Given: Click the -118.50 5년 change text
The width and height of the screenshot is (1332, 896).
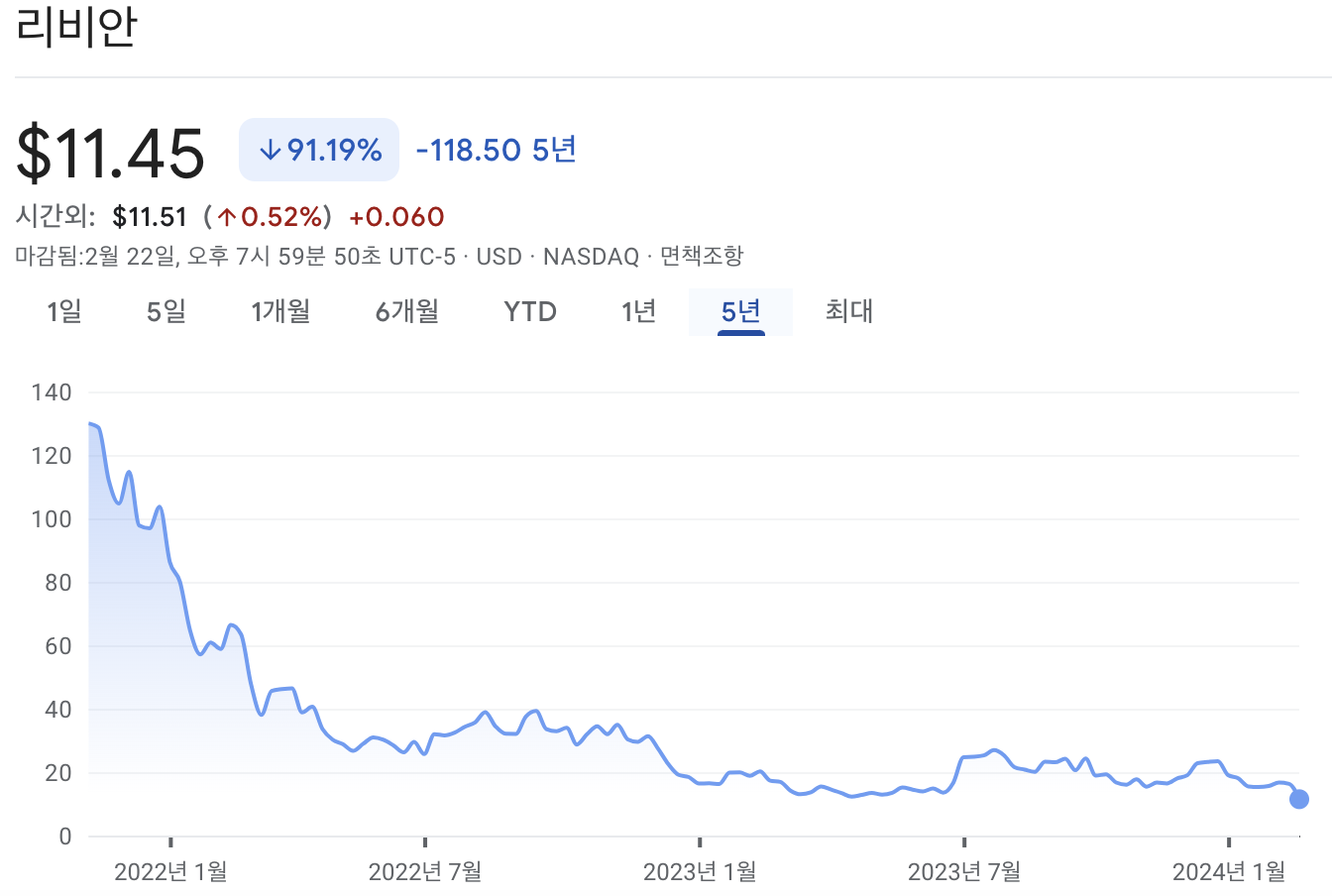Looking at the screenshot, I should pyautogui.click(x=496, y=150).
